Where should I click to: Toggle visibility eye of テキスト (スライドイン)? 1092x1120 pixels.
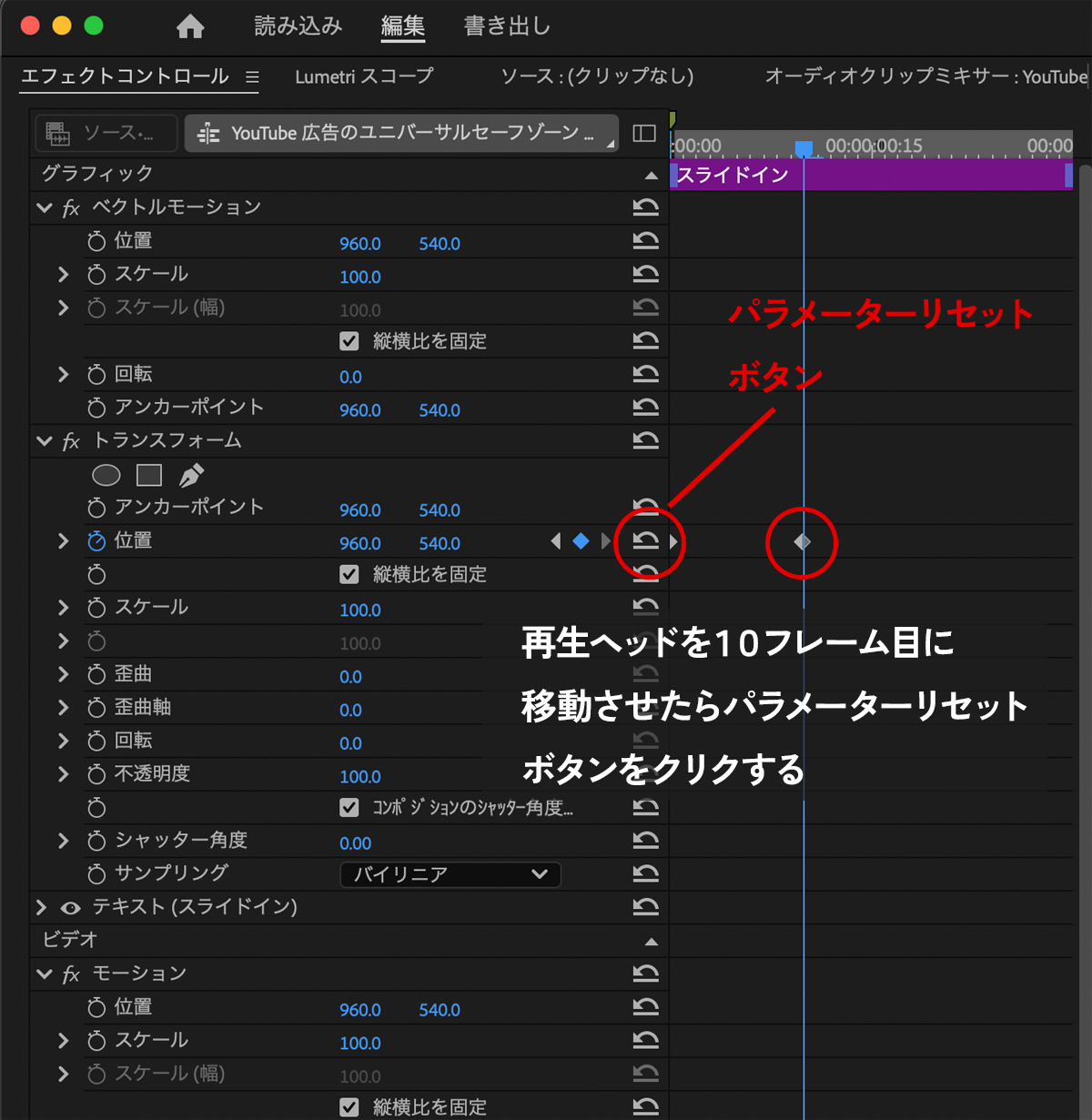(x=70, y=908)
